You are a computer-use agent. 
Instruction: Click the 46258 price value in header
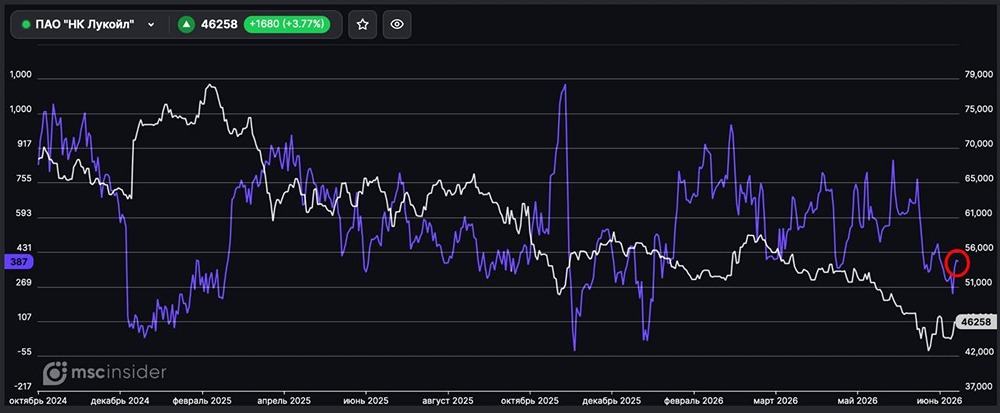tap(219, 25)
